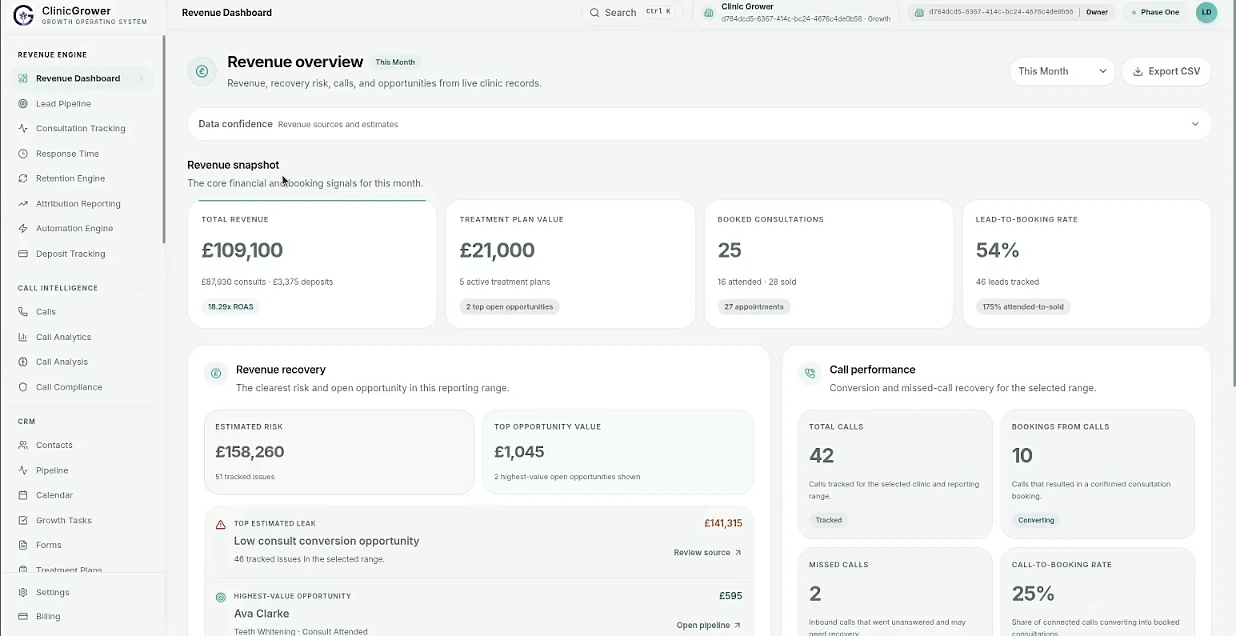The height and width of the screenshot is (636, 1236).
Task: Export CSV of revenue data
Action: tap(1166, 71)
